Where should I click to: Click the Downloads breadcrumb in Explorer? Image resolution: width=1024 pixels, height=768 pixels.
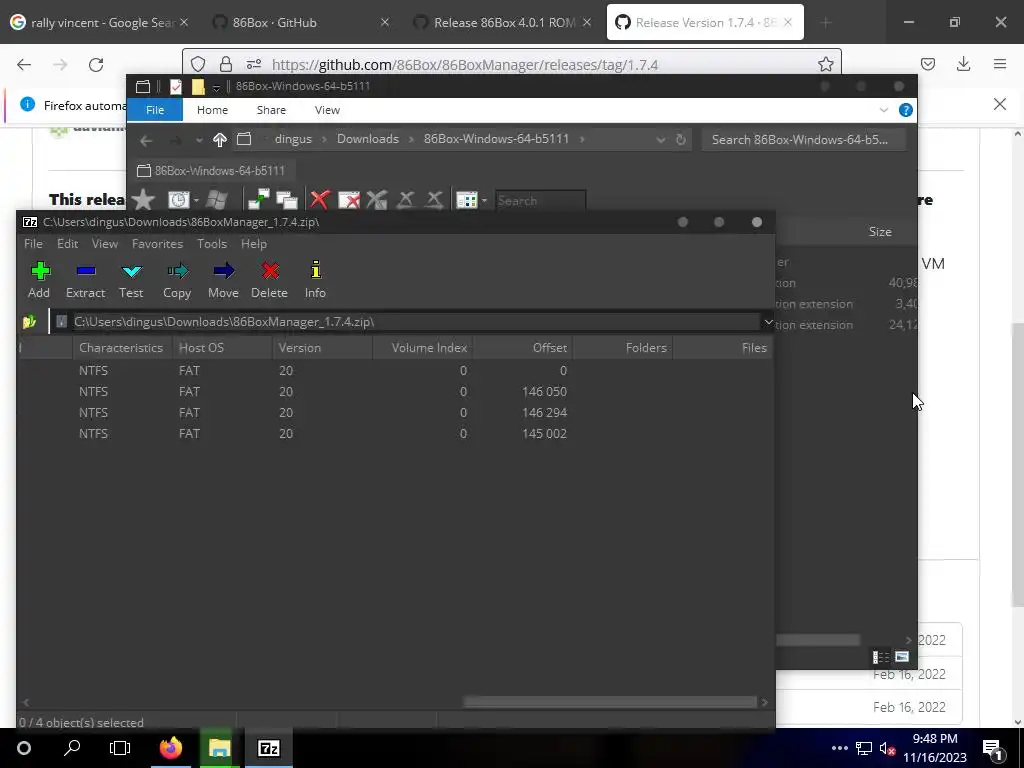[368, 139]
